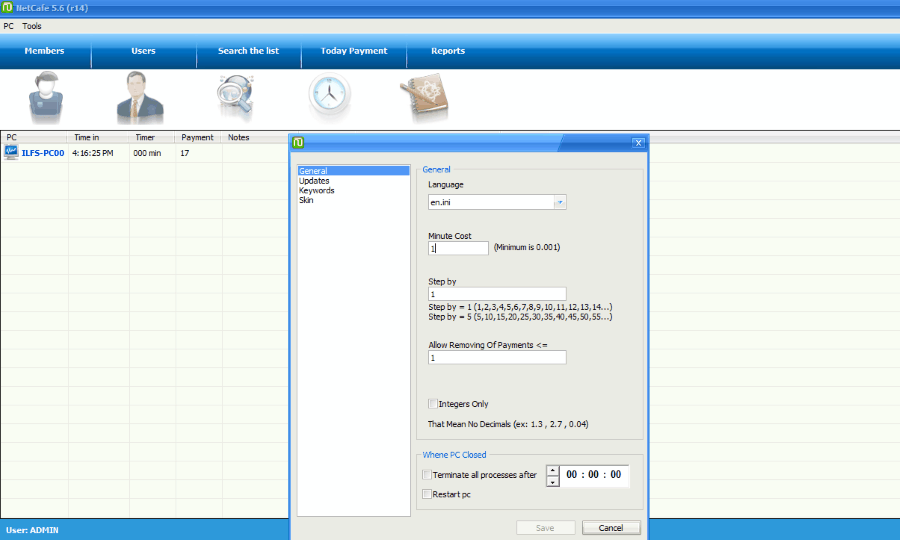The width and height of the screenshot is (900, 540).
Task: Select the ILFS-PC00 row name
Action: tap(43, 153)
